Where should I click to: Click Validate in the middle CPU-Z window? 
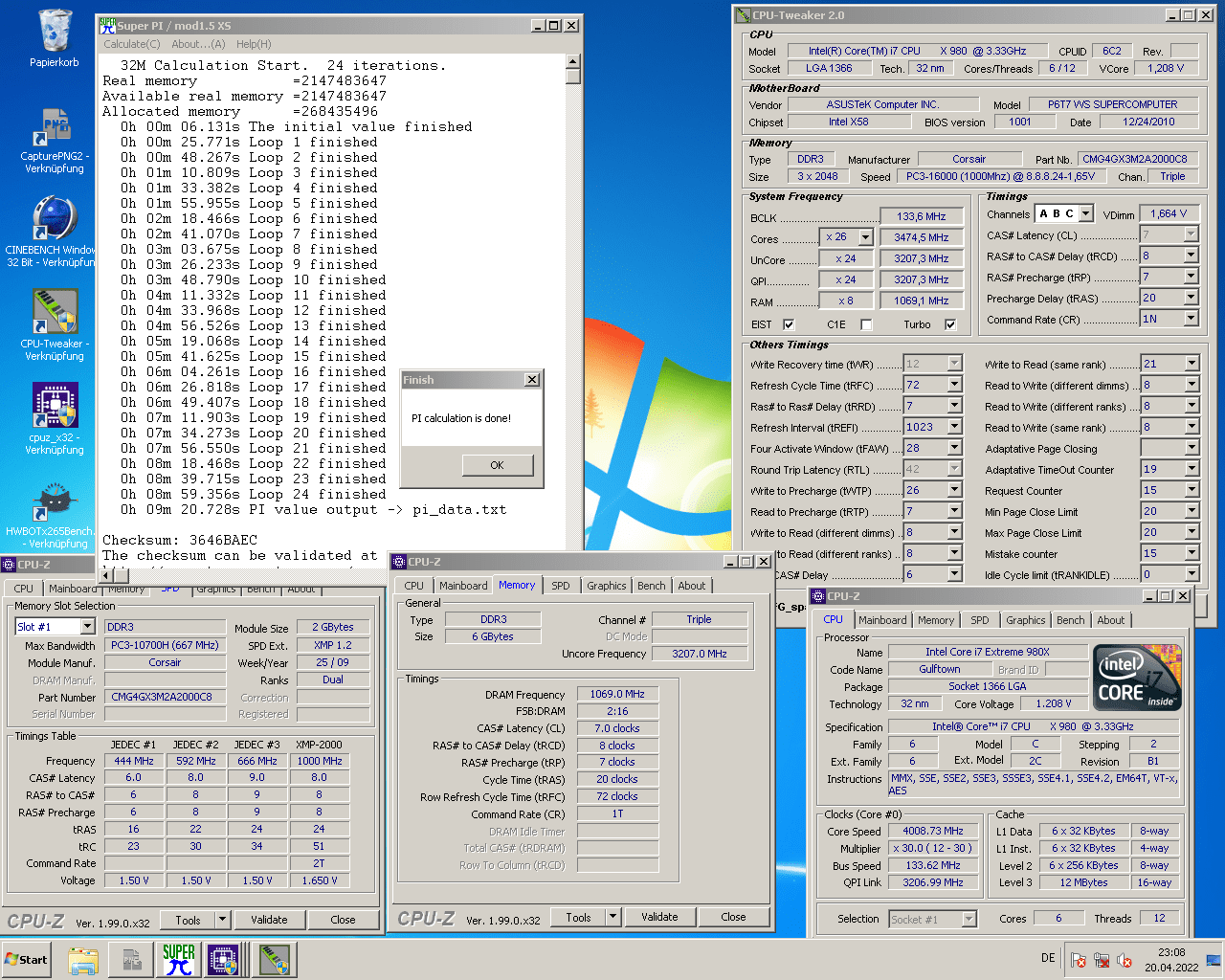659,917
